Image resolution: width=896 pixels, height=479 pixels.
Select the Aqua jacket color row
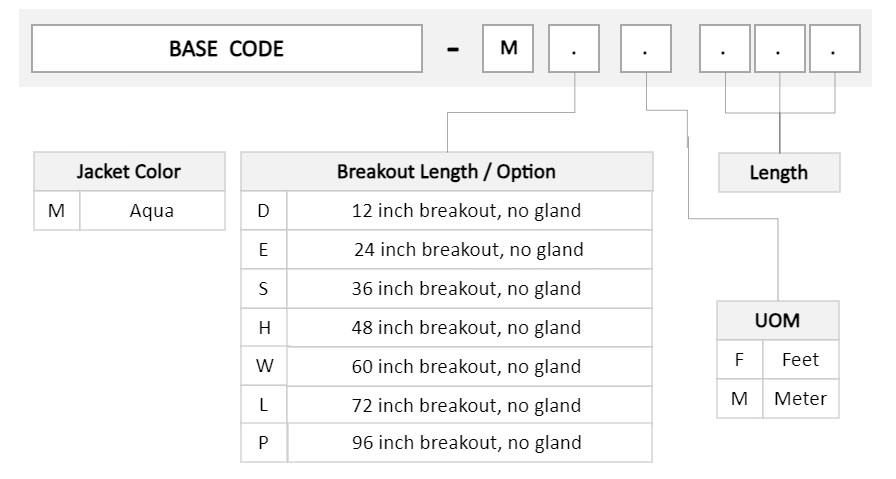(x=129, y=211)
